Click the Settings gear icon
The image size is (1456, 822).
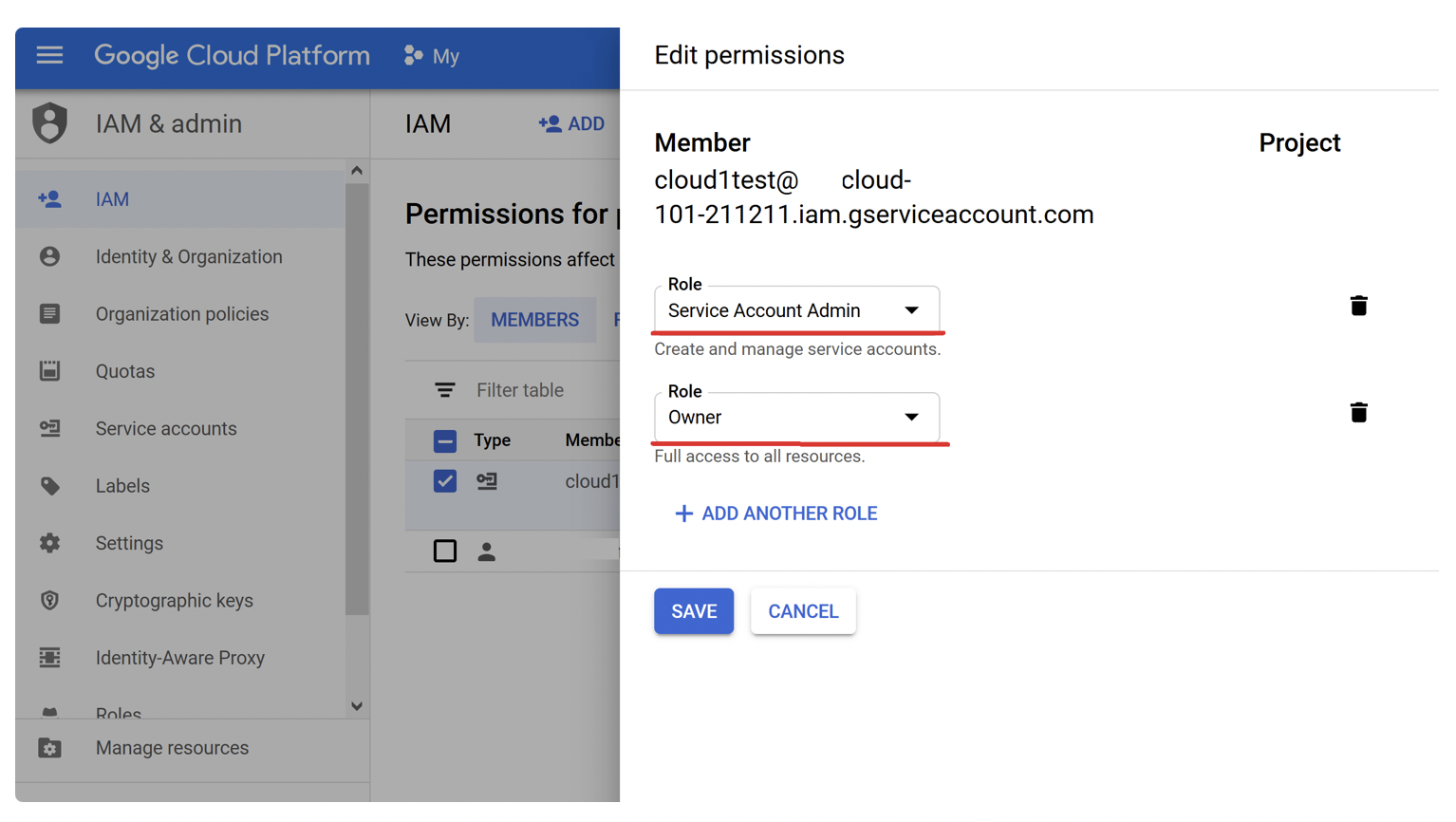point(49,543)
